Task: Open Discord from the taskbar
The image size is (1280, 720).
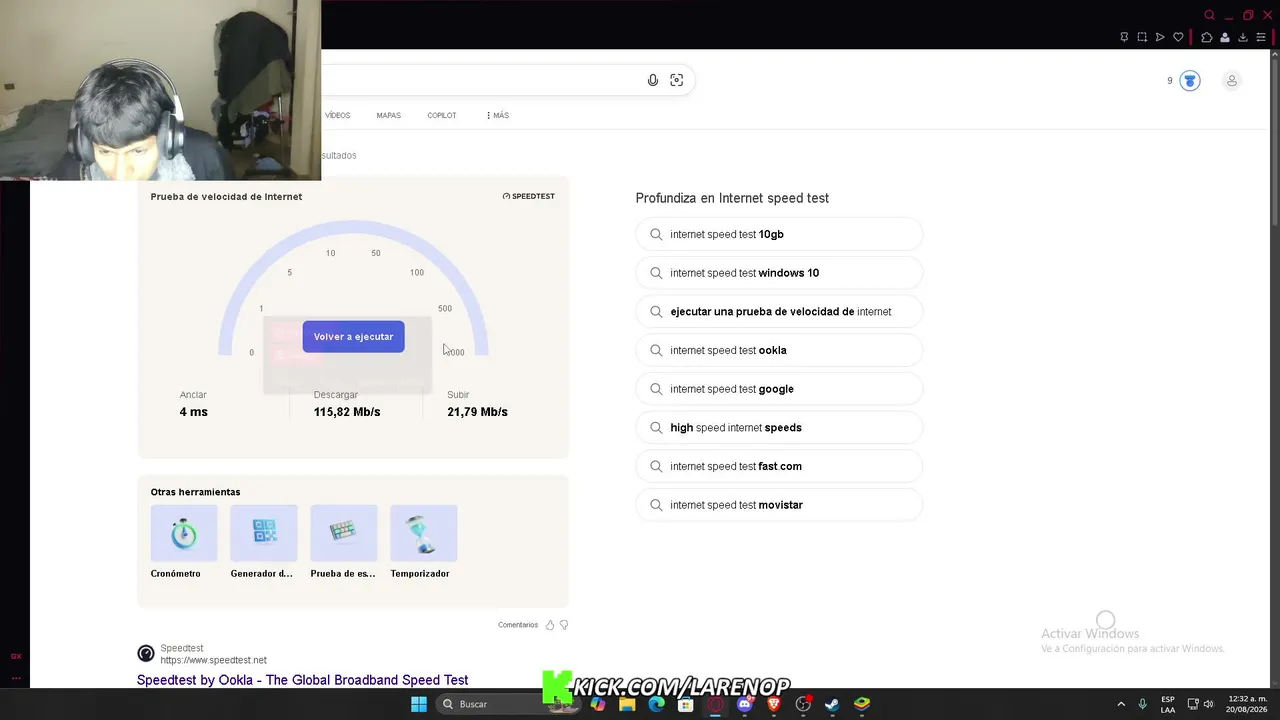Action: [x=744, y=704]
